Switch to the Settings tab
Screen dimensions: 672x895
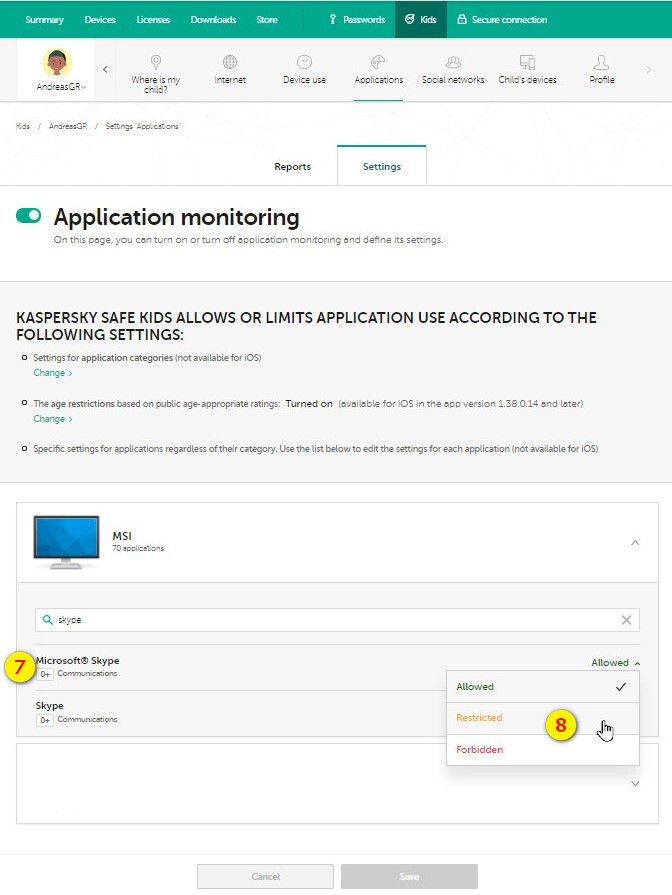coord(381,166)
